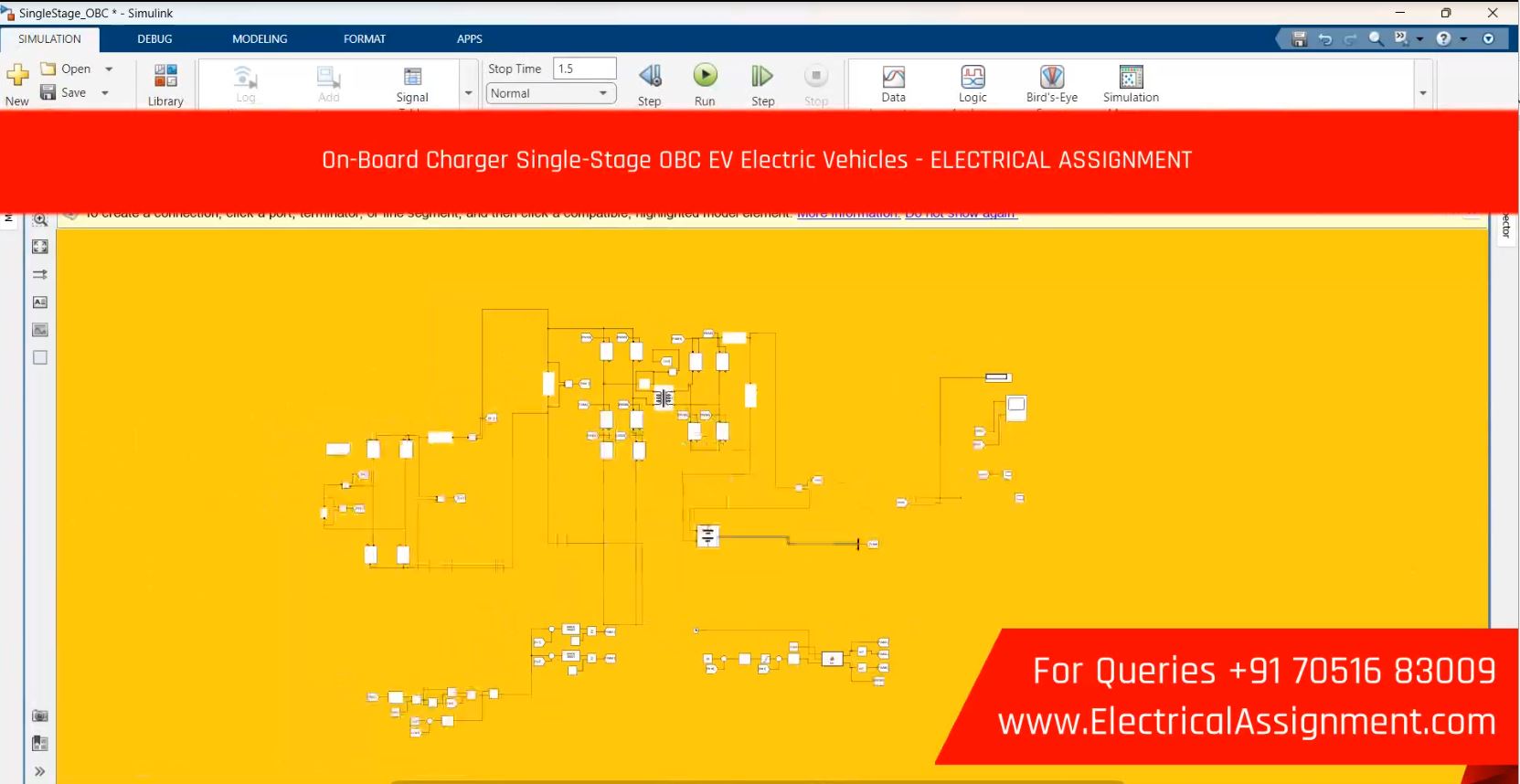This screenshot has width=1520, height=784.
Task: Switch to the SIMULATION tab
Action: tap(49, 39)
